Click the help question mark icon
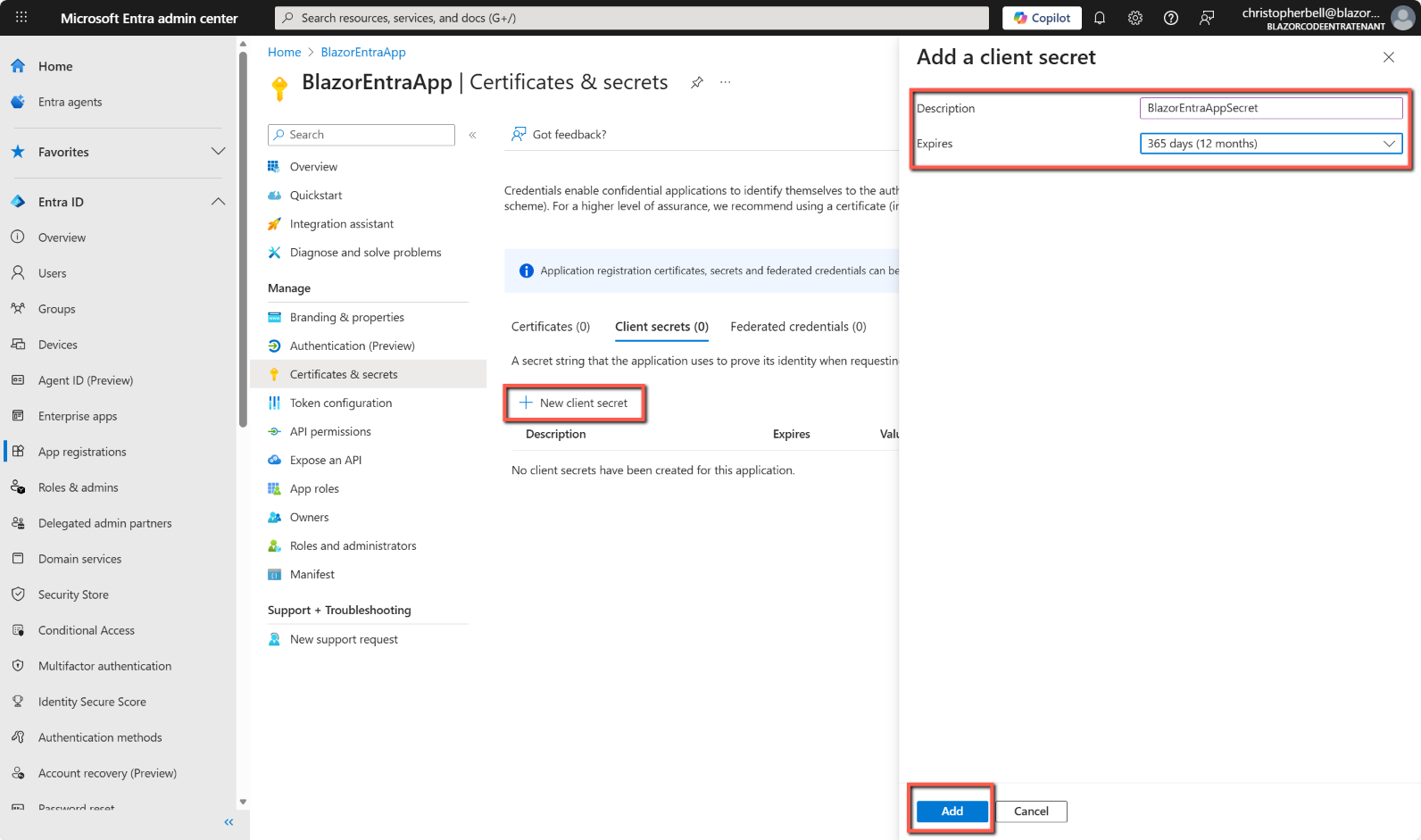This screenshot has width=1421, height=840. (1171, 18)
